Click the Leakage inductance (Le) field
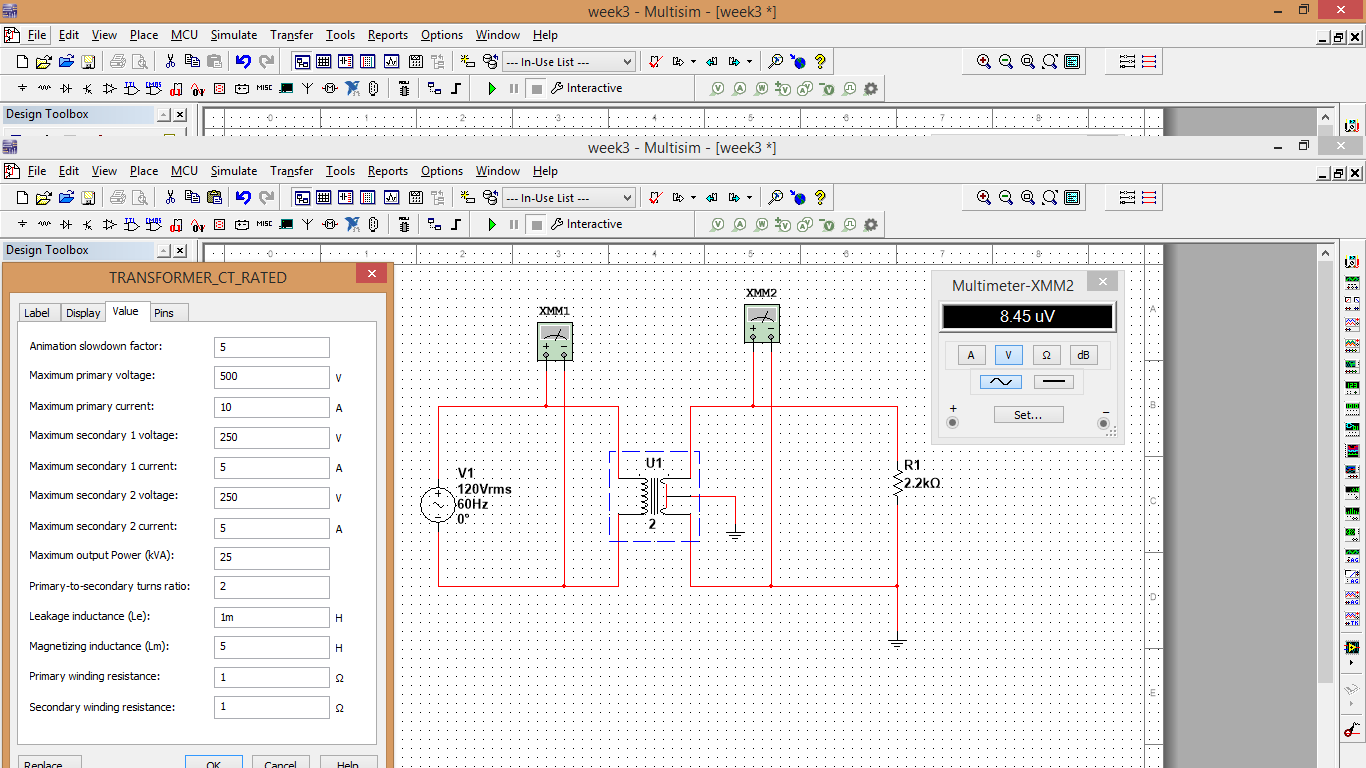The height and width of the screenshot is (768, 1366). [272, 617]
